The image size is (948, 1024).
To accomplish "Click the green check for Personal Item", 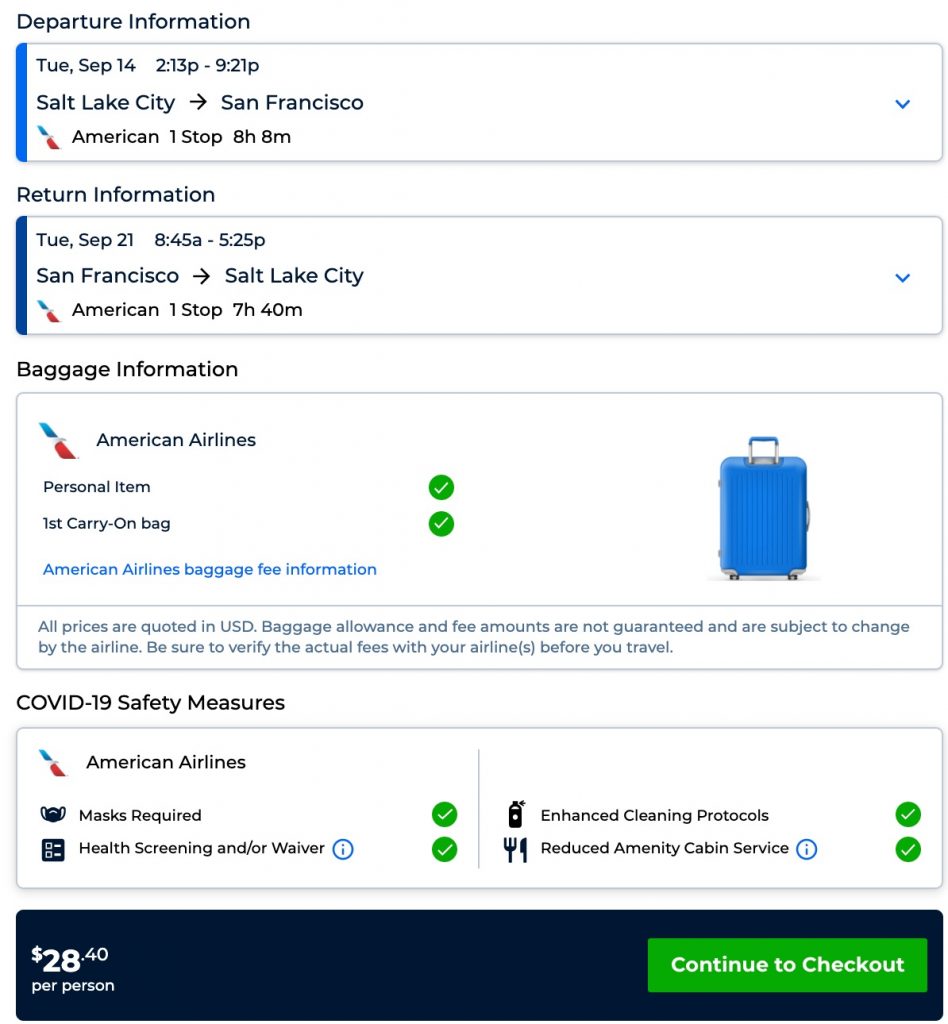I will click(441, 487).
